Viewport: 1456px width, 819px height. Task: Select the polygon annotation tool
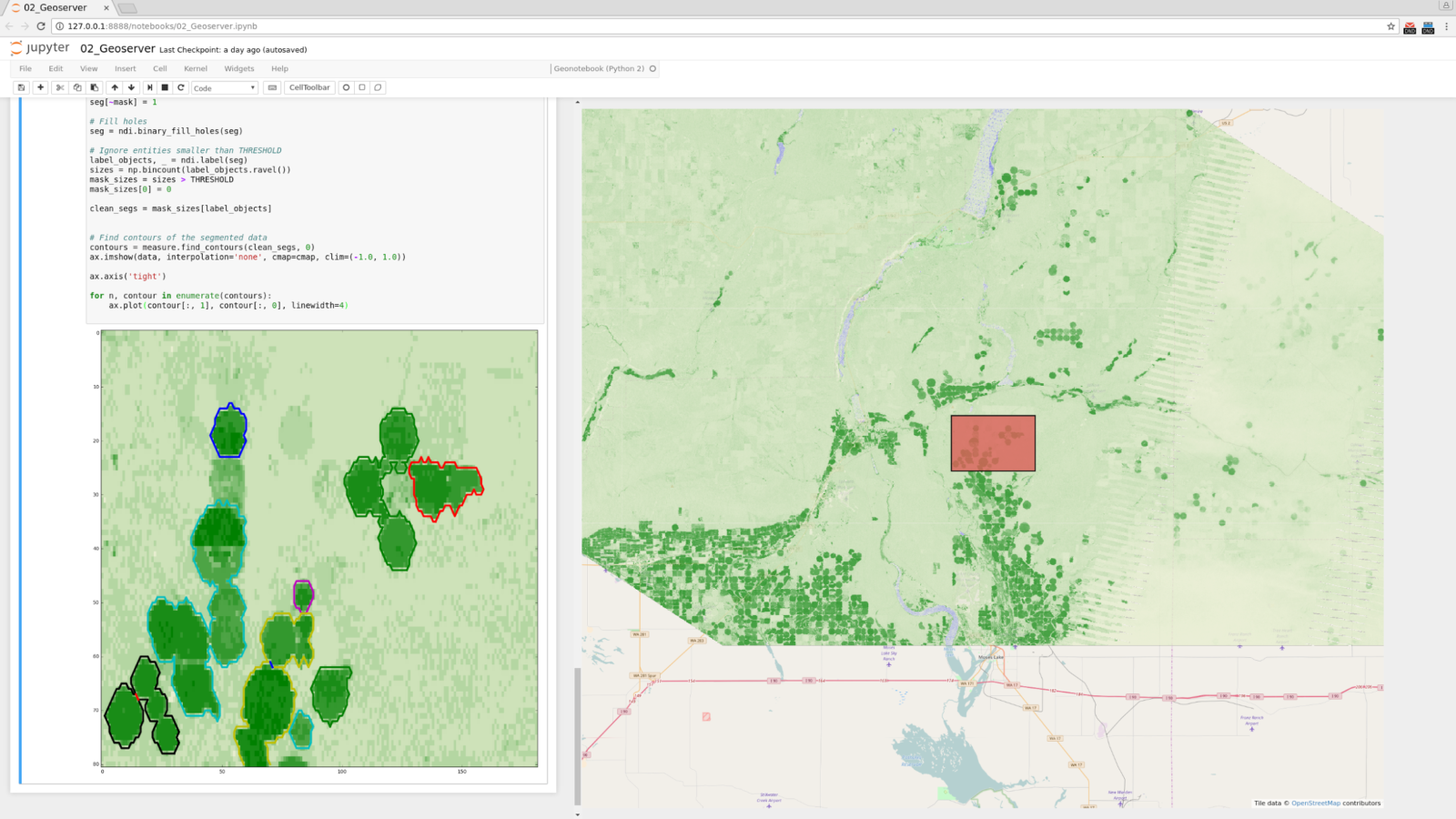point(378,87)
